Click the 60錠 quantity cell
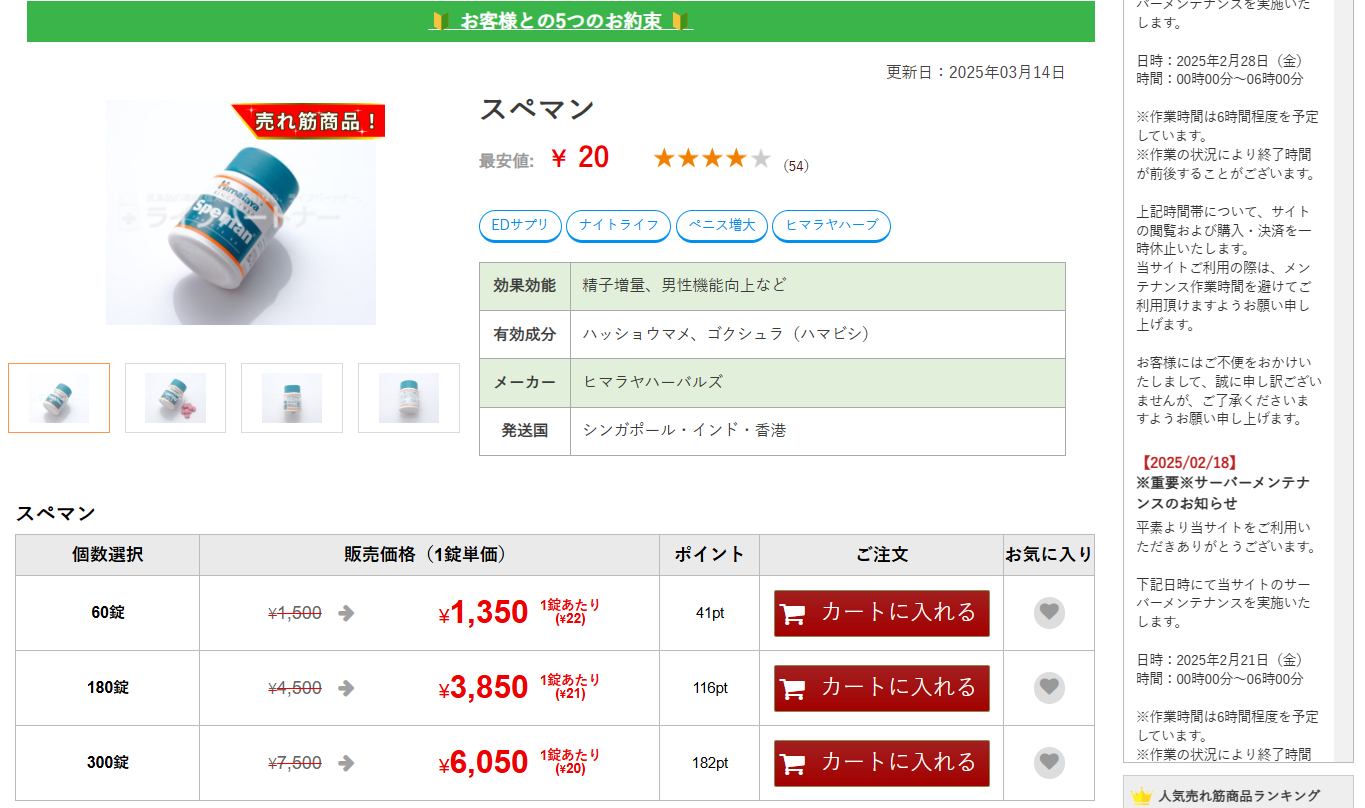1365x808 pixels. (x=108, y=613)
